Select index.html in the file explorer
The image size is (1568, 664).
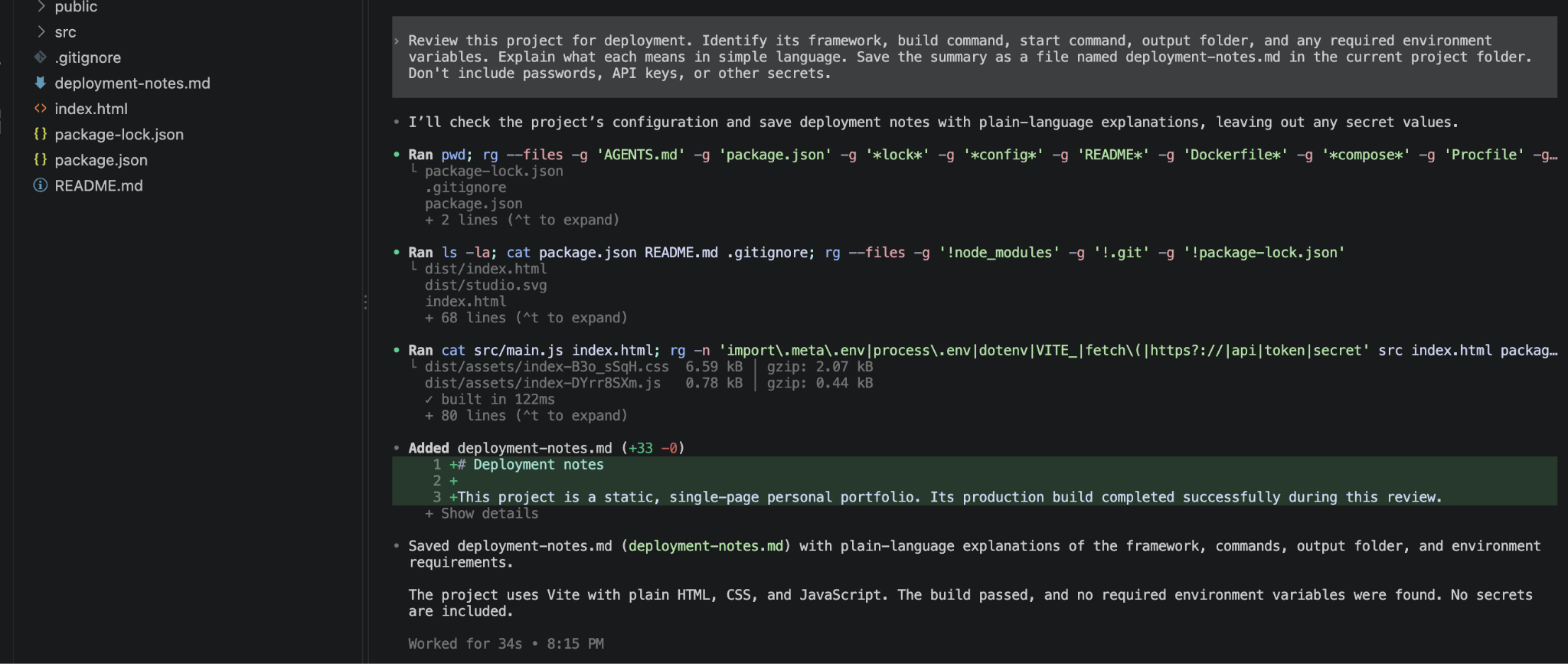pyautogui.click(x=90, y=109)
